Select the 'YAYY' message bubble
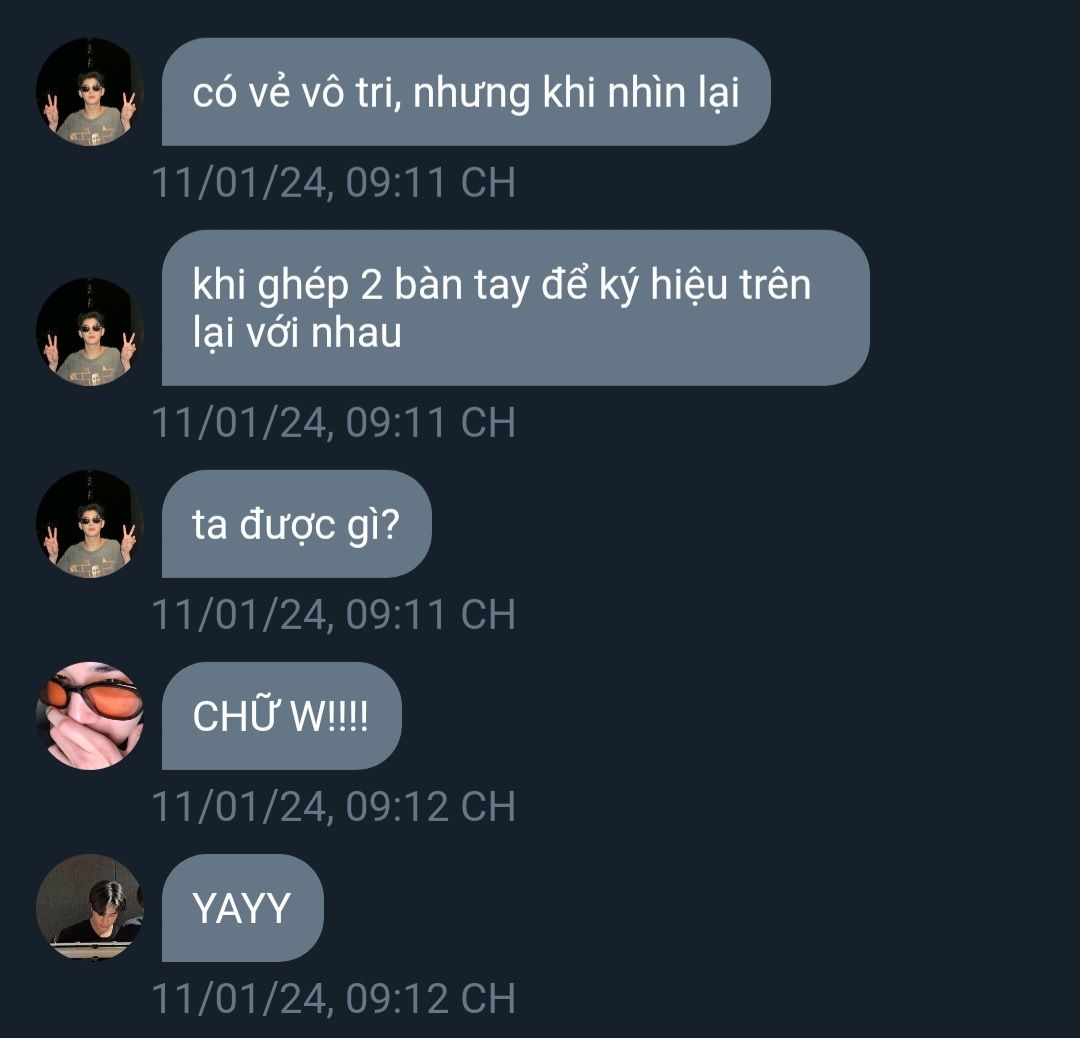1080x1038 pixels. point(242,908)
